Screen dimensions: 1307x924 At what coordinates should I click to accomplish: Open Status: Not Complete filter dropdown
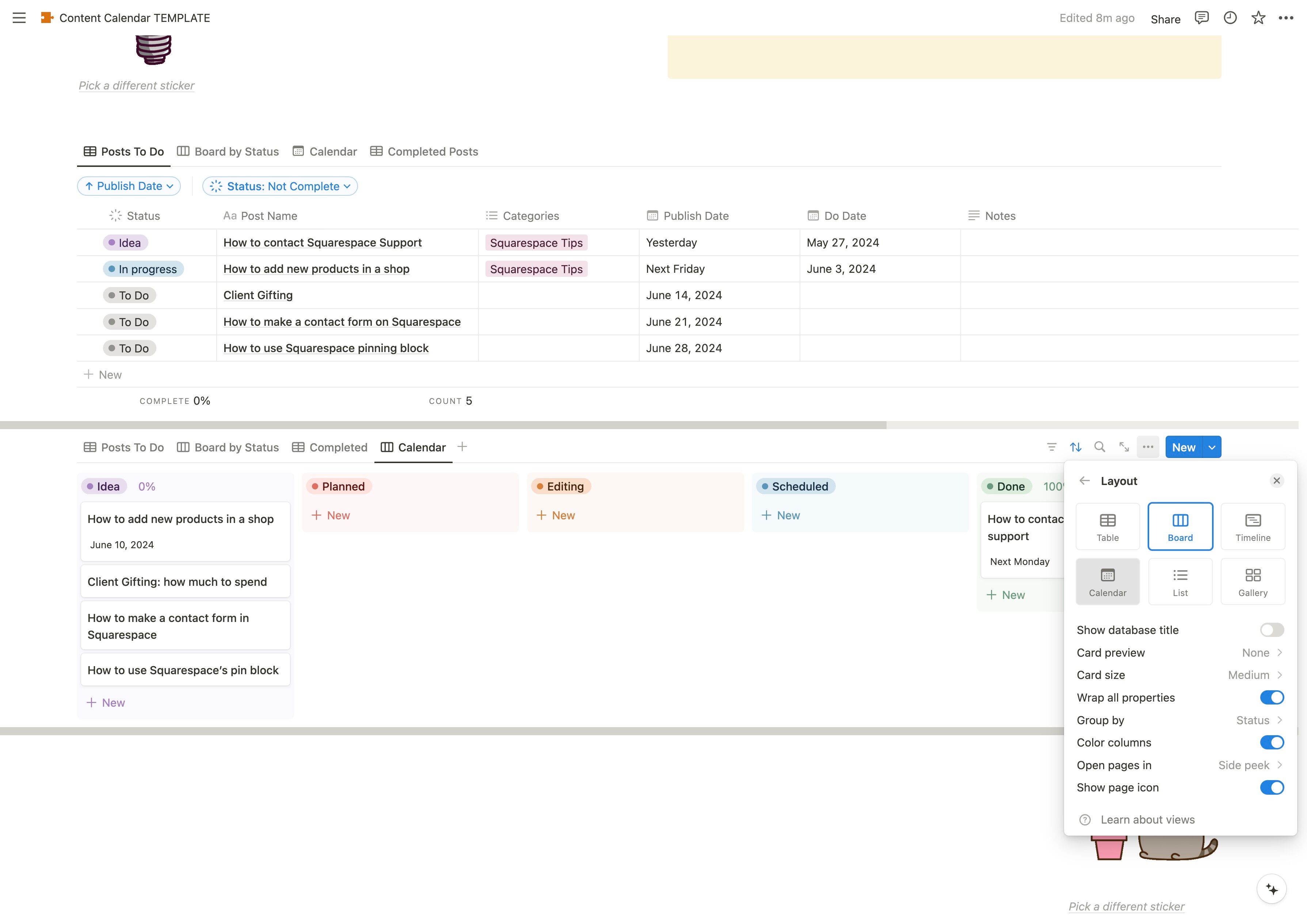(x=280, y=186)
